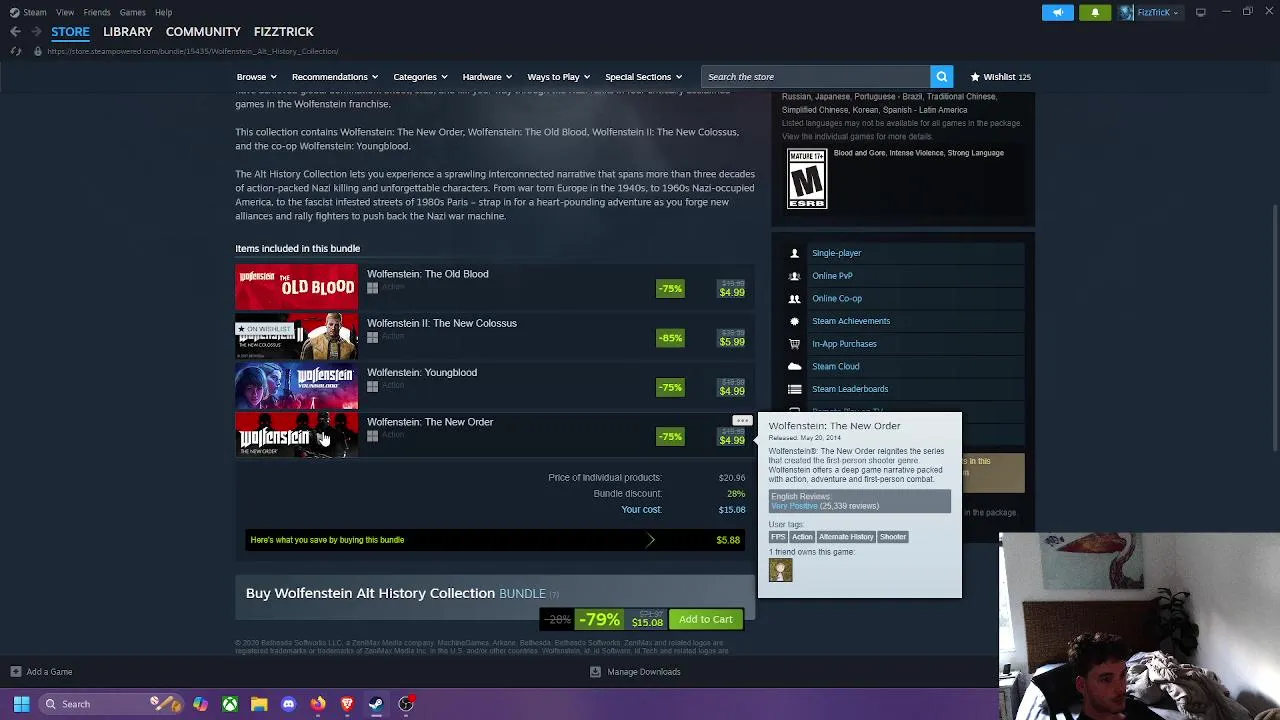Screen dimensions: 1280x720
Task: Open Wolfenstein II: The New Colossus title
Action: (x=442, y=323)
